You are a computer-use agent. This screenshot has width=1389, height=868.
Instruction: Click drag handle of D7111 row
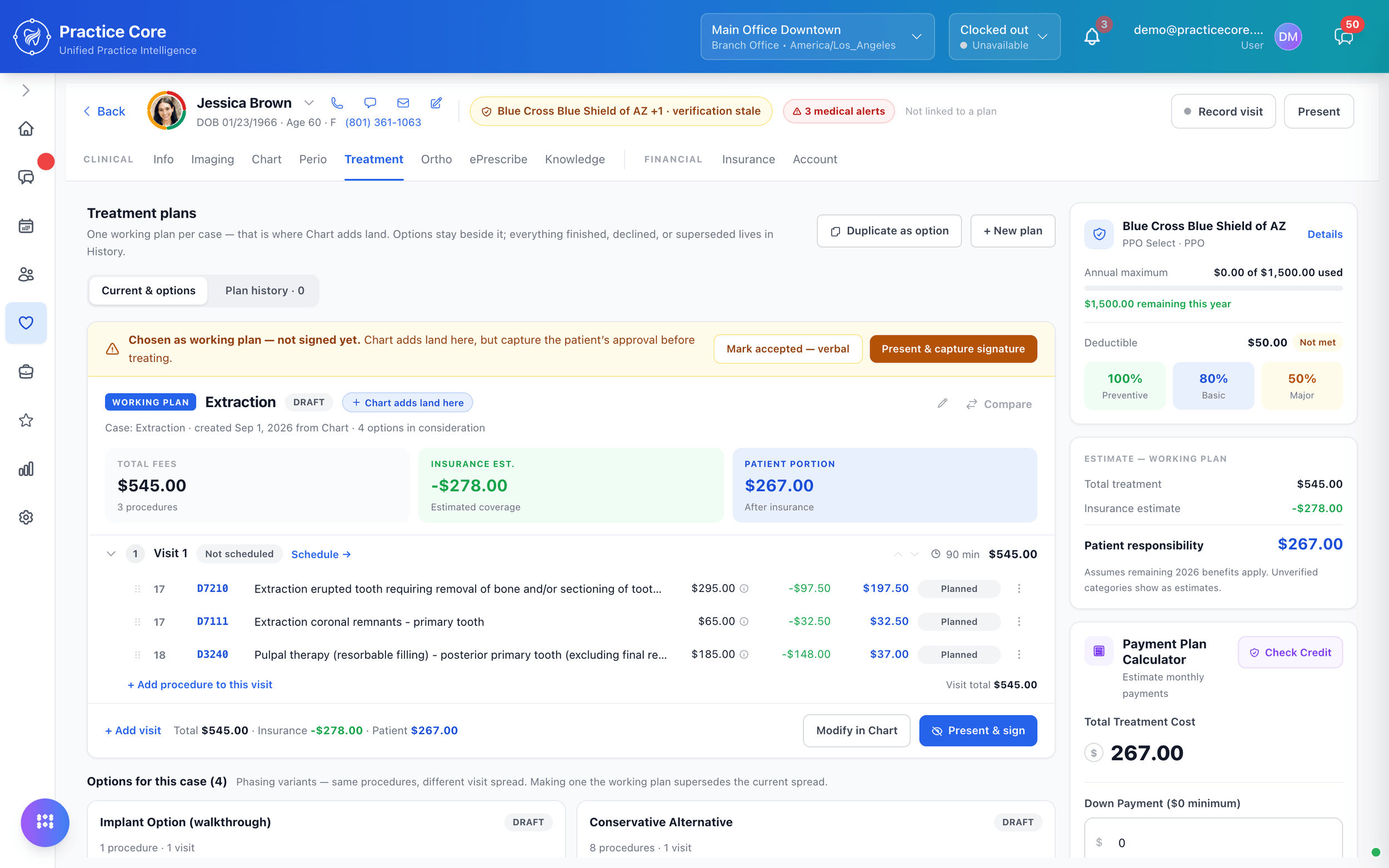(137, 622)
